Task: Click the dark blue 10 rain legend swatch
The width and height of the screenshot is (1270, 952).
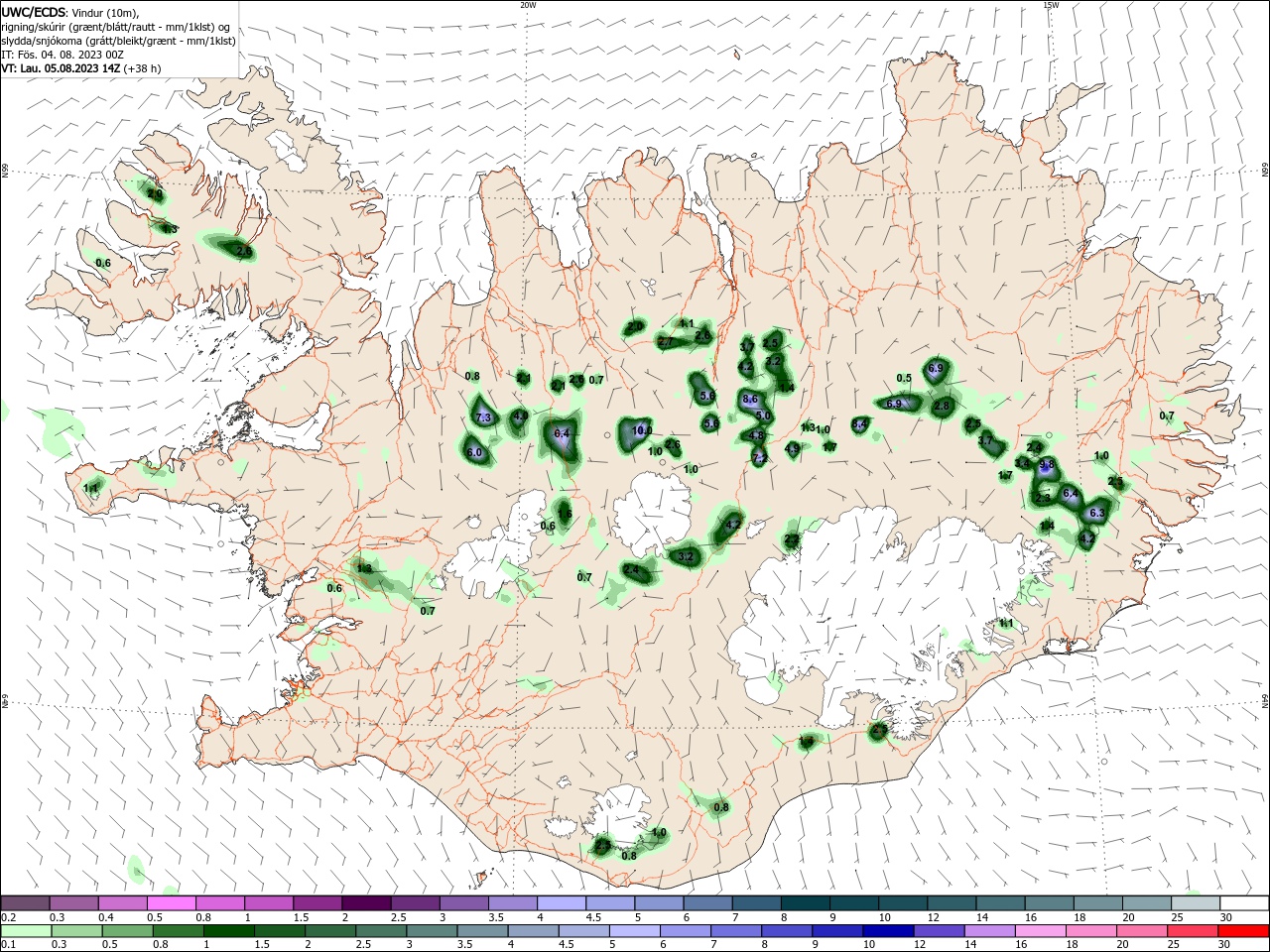Action: pyautogui.click(x=888, y=931)
